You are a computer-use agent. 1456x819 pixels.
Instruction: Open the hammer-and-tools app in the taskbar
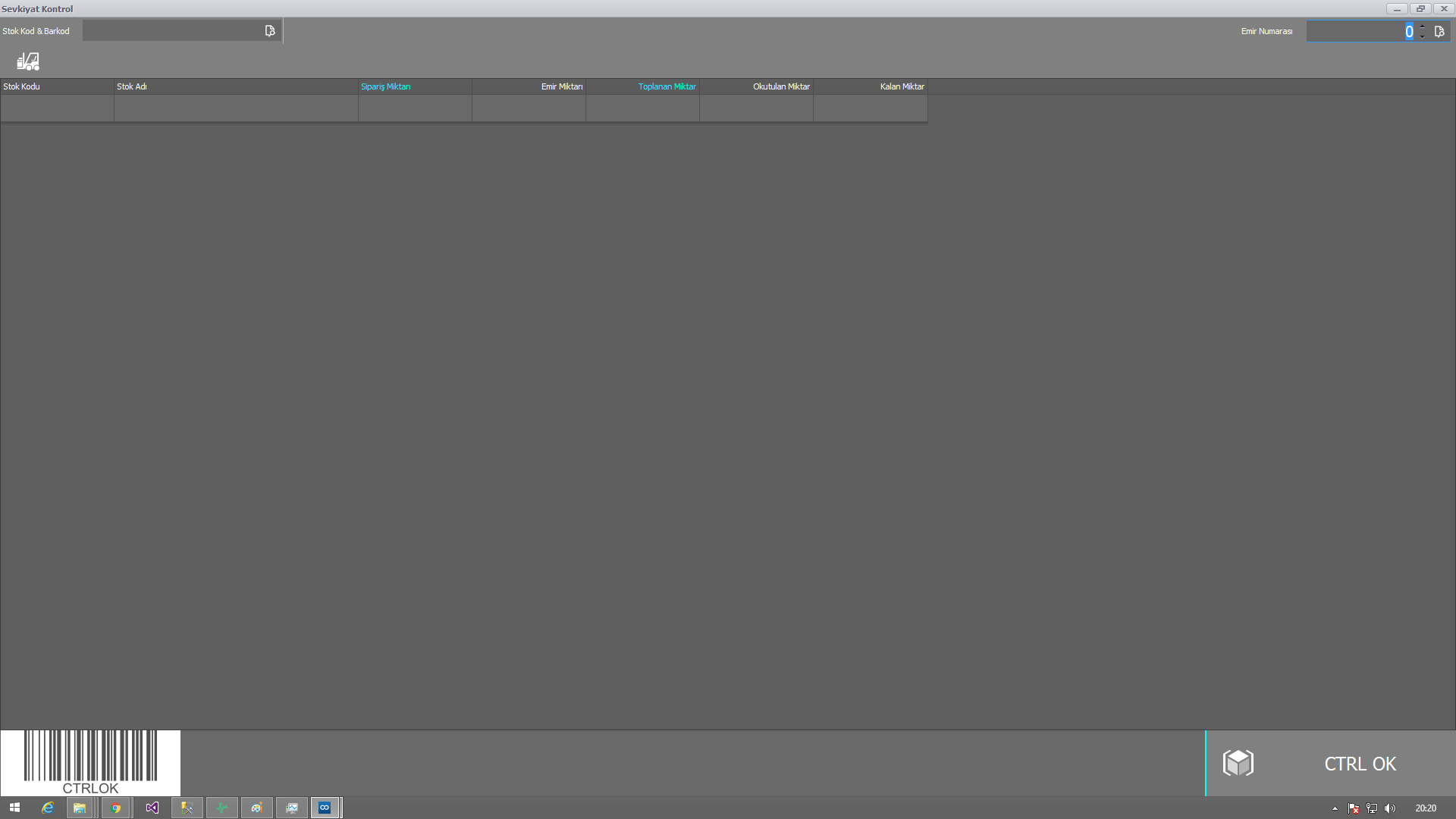(x=187, y=808)
